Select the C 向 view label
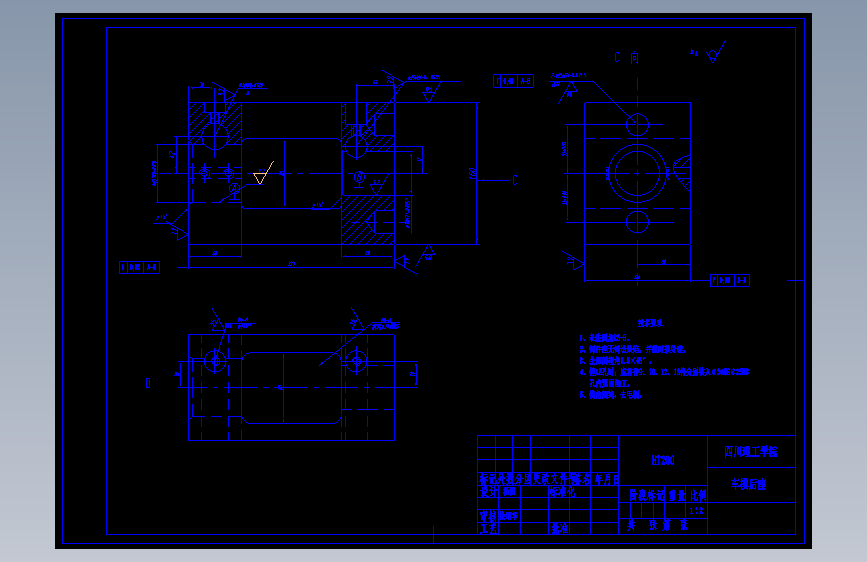This screenshot has width=867, height=562. 626,58
